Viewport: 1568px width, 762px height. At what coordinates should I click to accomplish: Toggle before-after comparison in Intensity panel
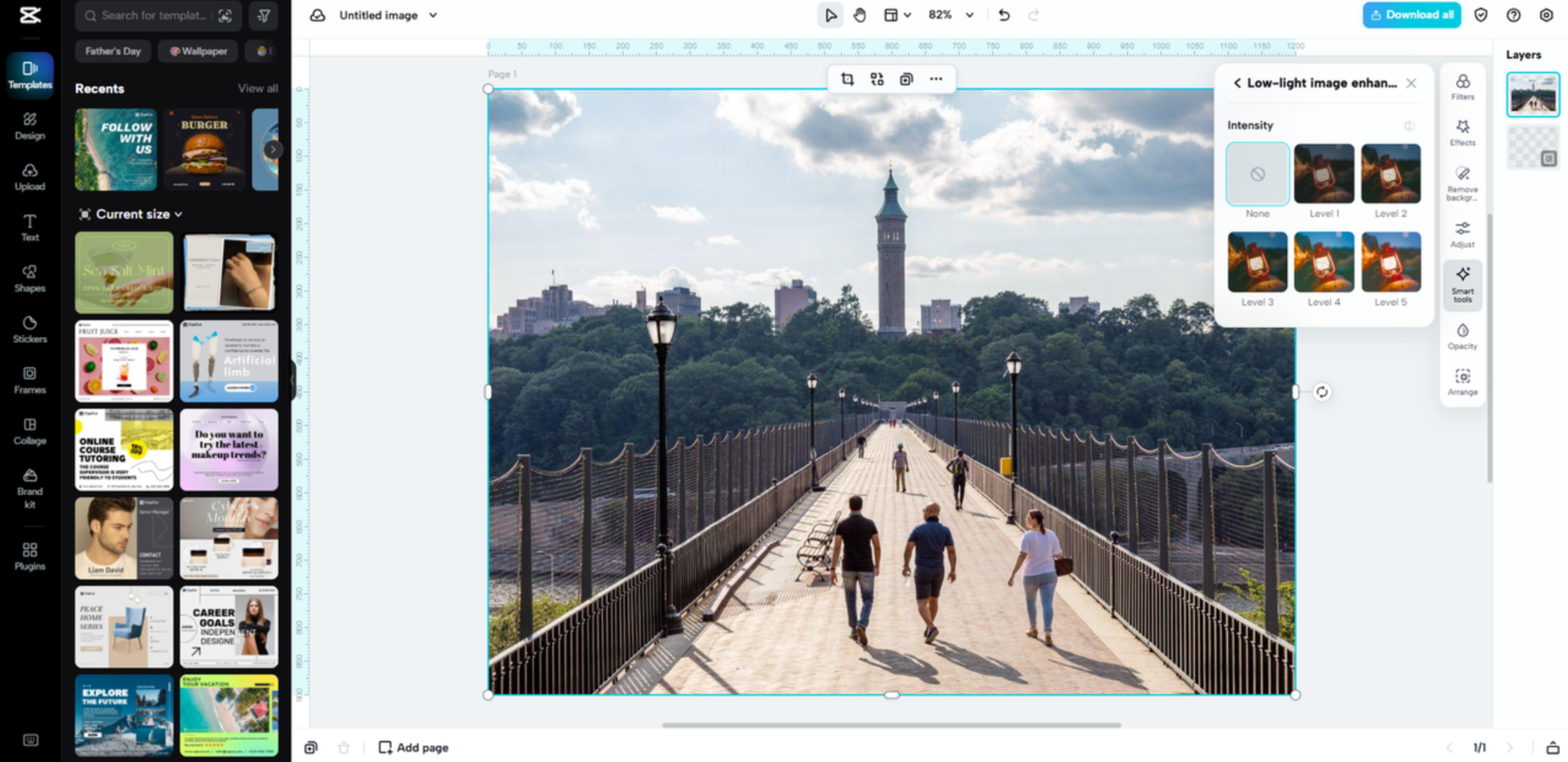[1409, 125]
